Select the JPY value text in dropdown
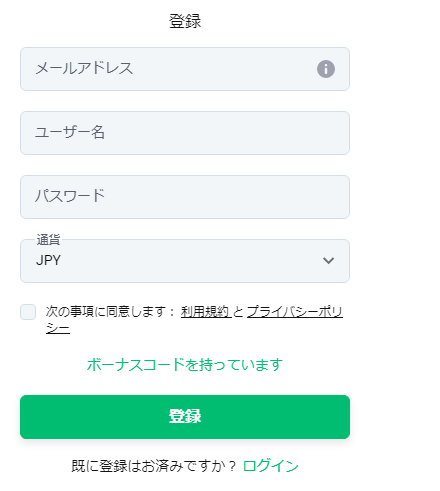This screenshot has height=491, width=440. (x=48, y=260)
